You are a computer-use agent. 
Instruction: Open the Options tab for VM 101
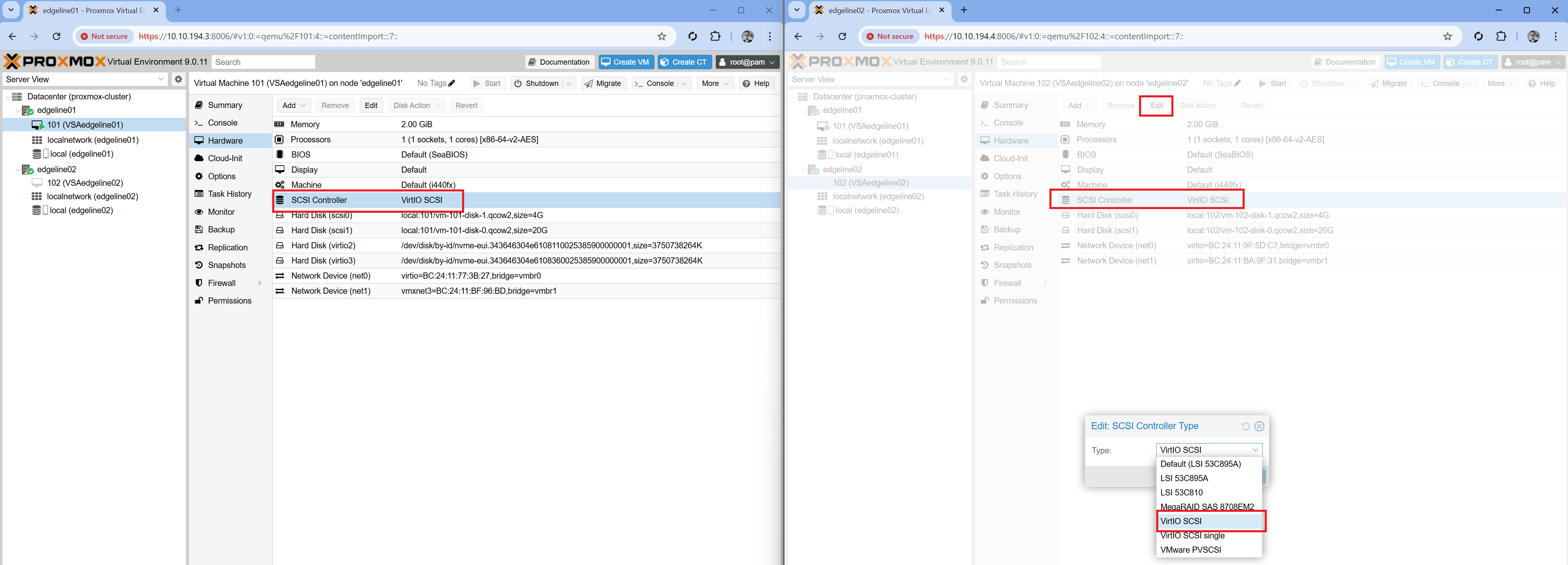coord(221,176)
